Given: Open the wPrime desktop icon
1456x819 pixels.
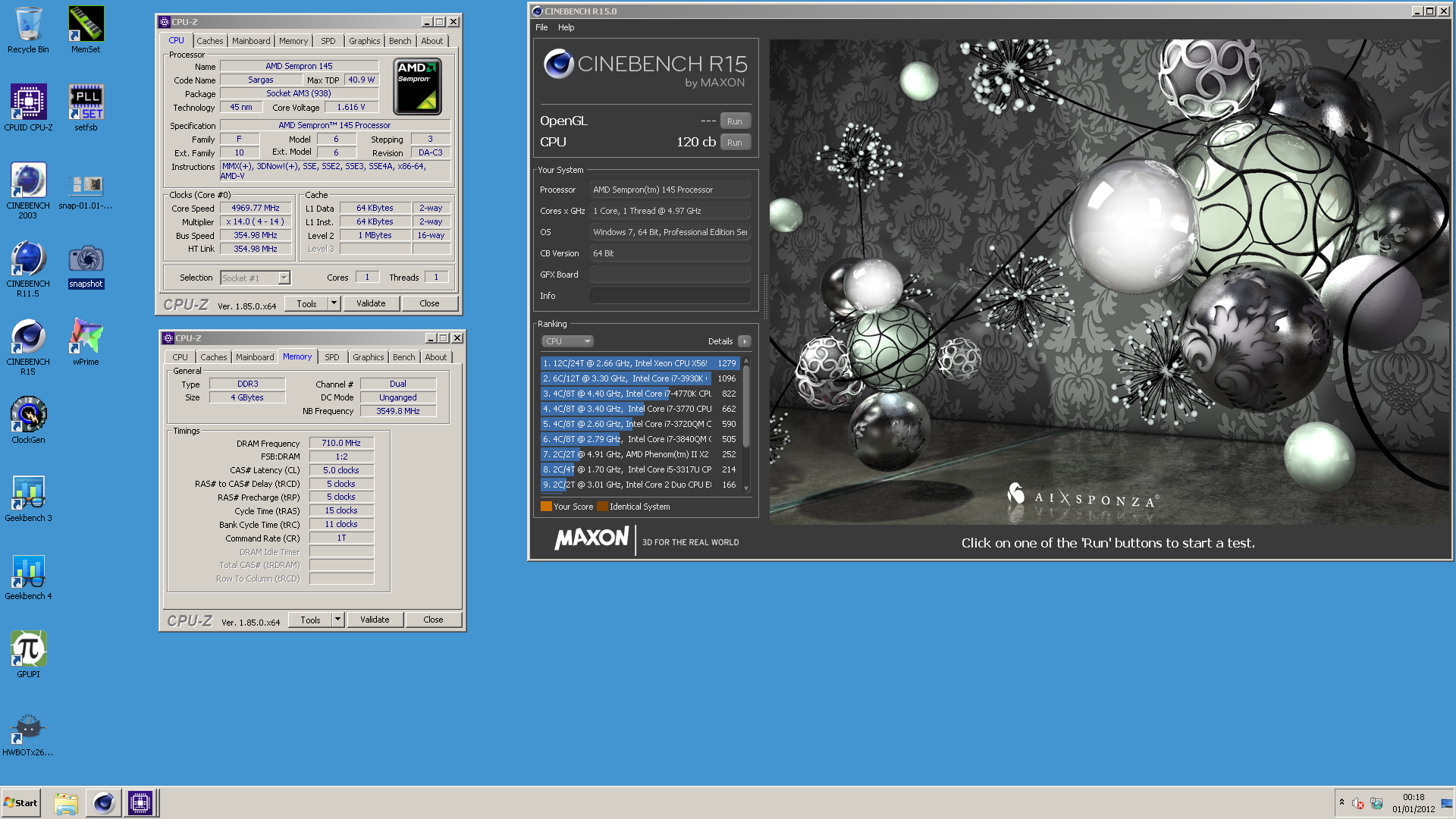Looking at the screenshot, I should (86, 343).
